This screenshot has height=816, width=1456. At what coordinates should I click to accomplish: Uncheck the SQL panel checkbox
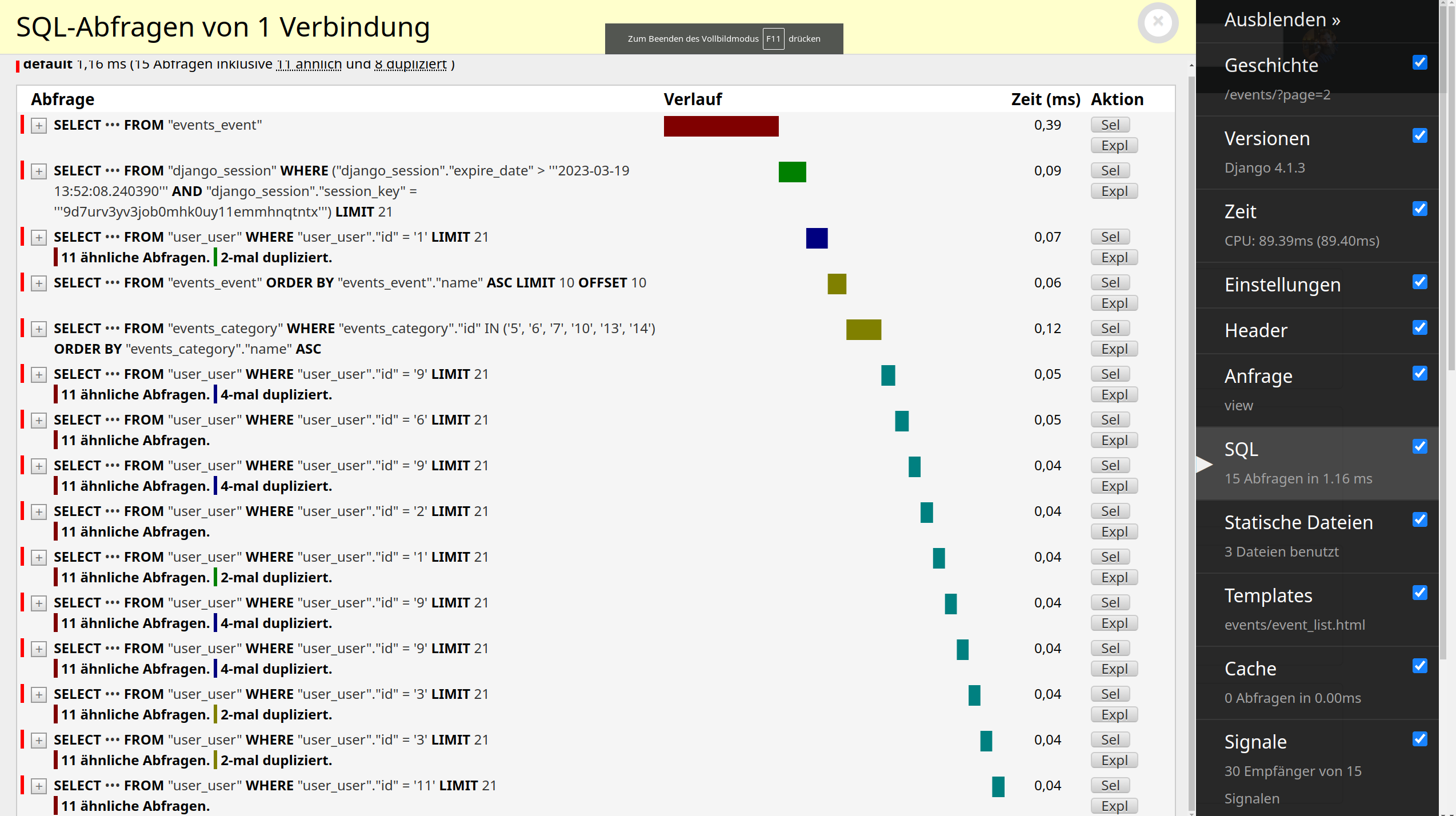click(1419, 446)
